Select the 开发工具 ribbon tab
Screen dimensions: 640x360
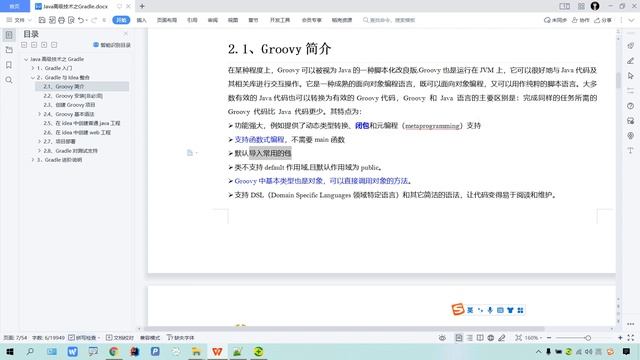[x=280, y=20]
